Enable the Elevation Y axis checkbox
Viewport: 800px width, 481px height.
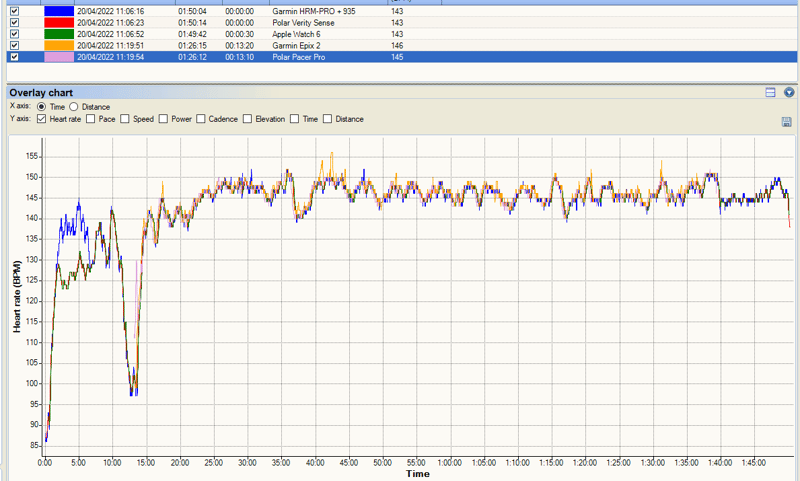pyautogui.click(x=247, y=119)
